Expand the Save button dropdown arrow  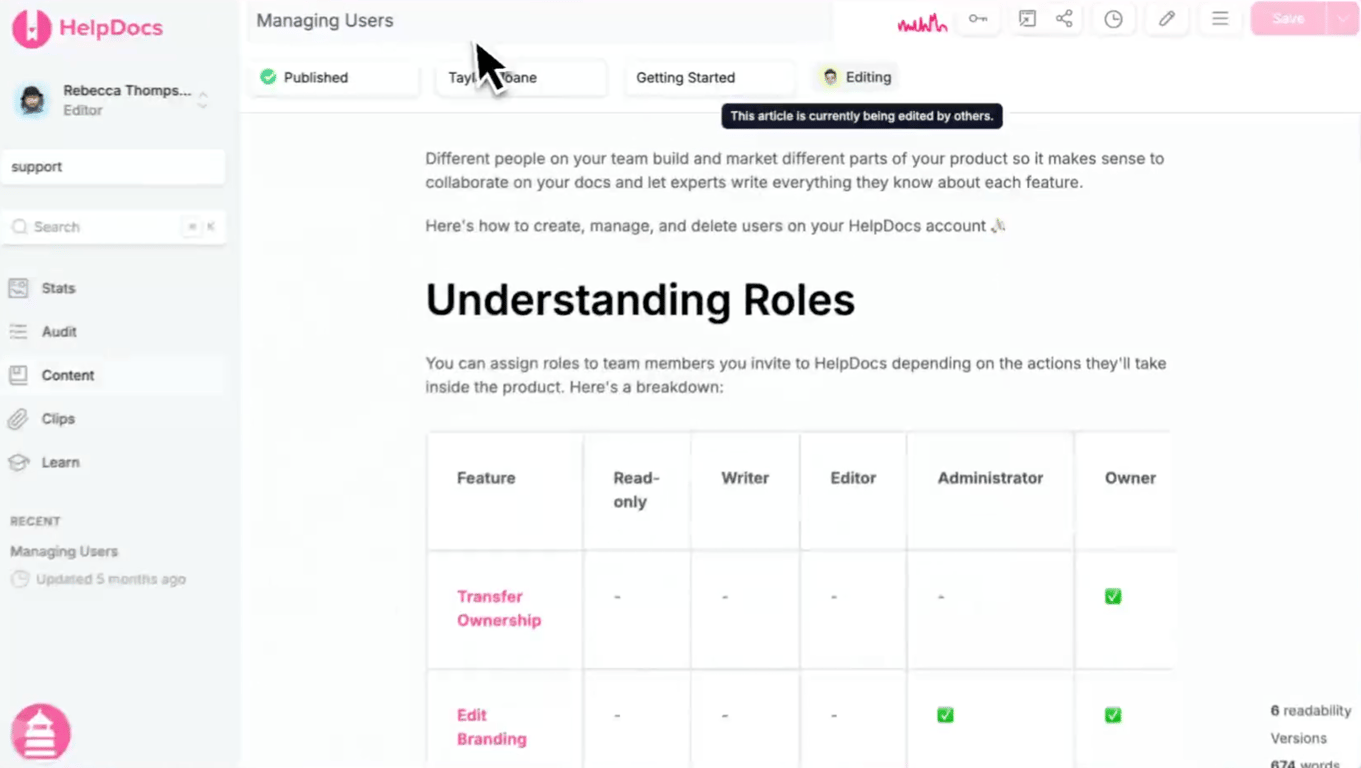[1342, 18]
